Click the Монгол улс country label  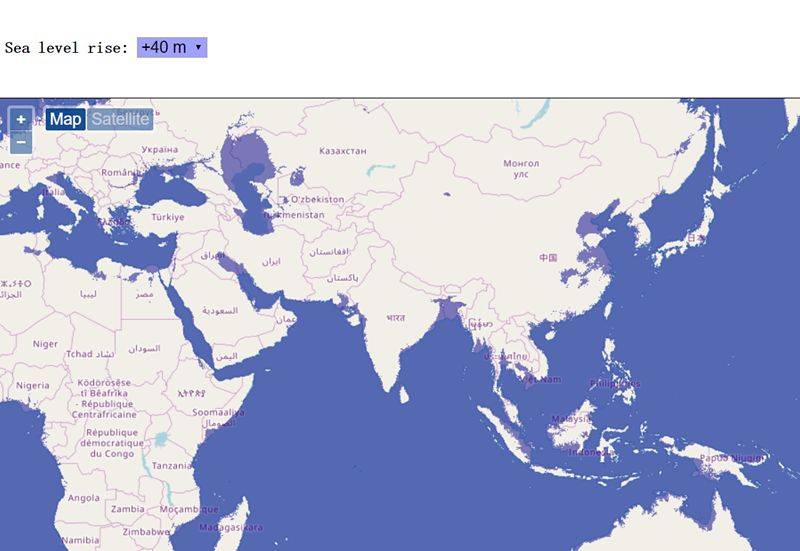point(521,167)
